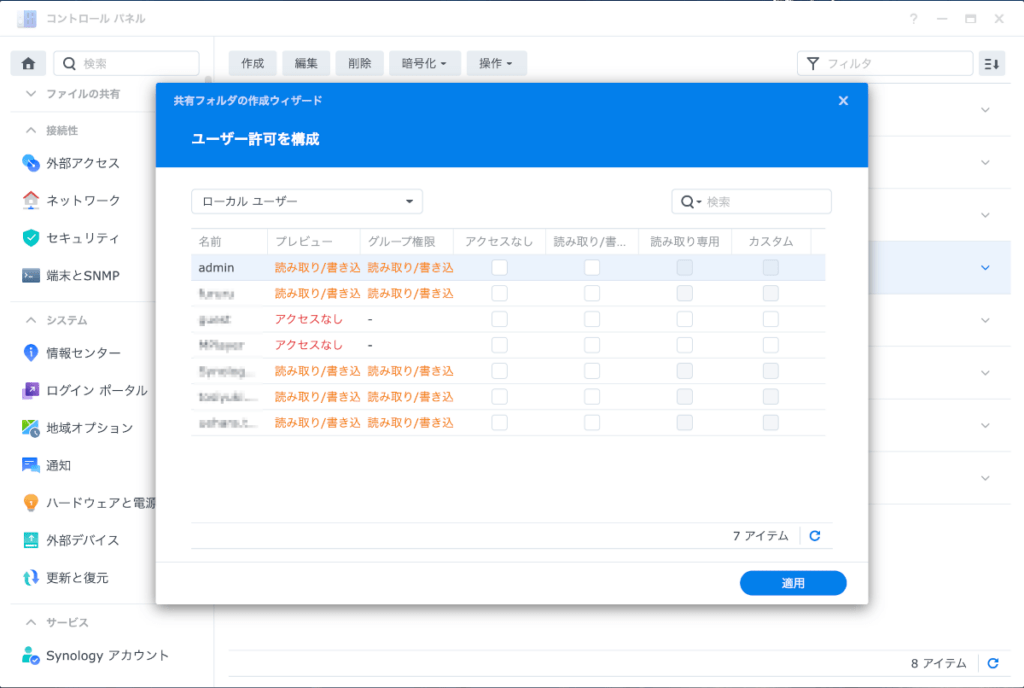Click Preview (プレビュー) column header
The image size is (1024, 688).
point(313,242)
